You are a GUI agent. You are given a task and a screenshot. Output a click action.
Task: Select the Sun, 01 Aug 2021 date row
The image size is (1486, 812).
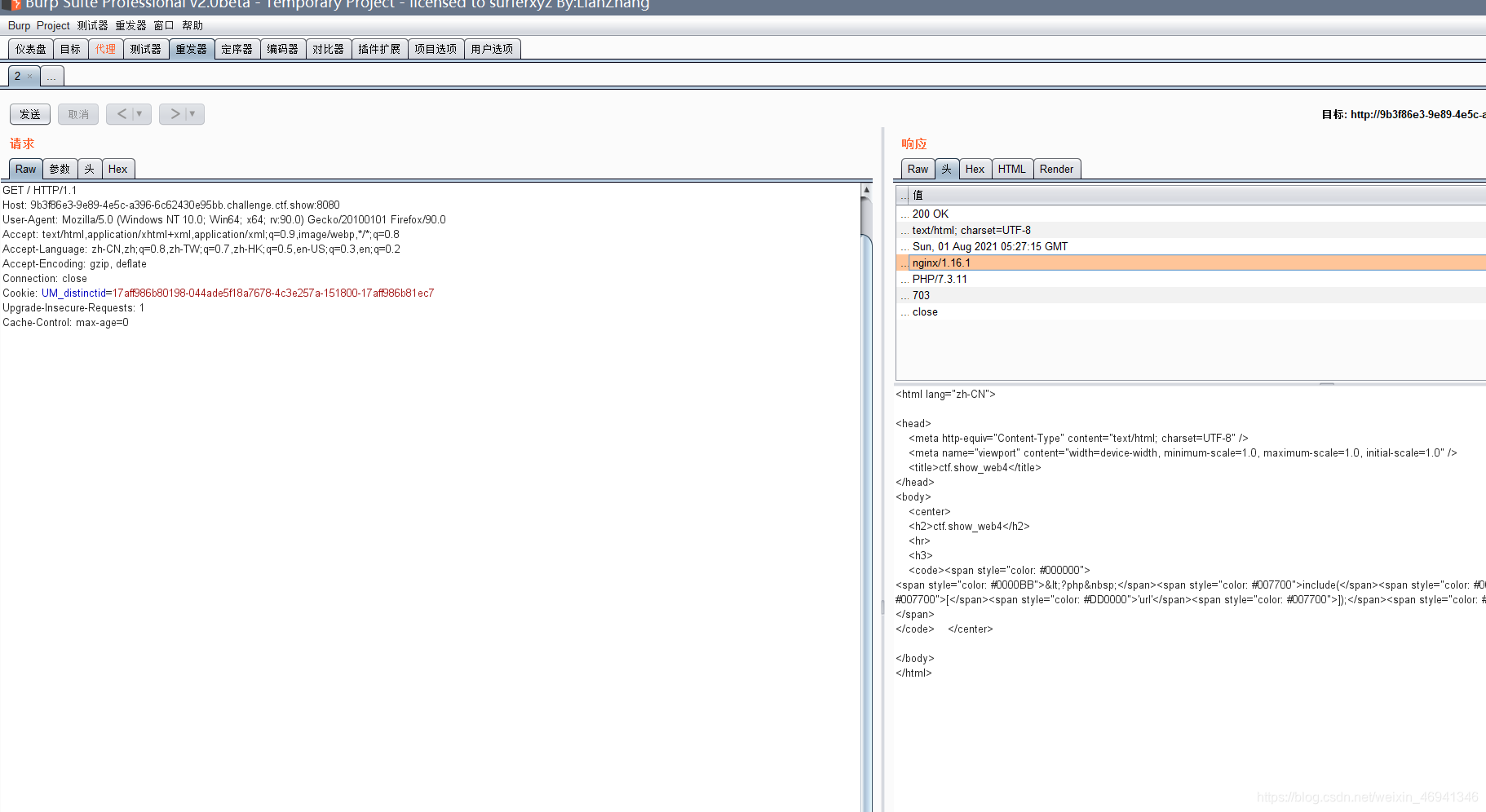[x=1191, y=246]
